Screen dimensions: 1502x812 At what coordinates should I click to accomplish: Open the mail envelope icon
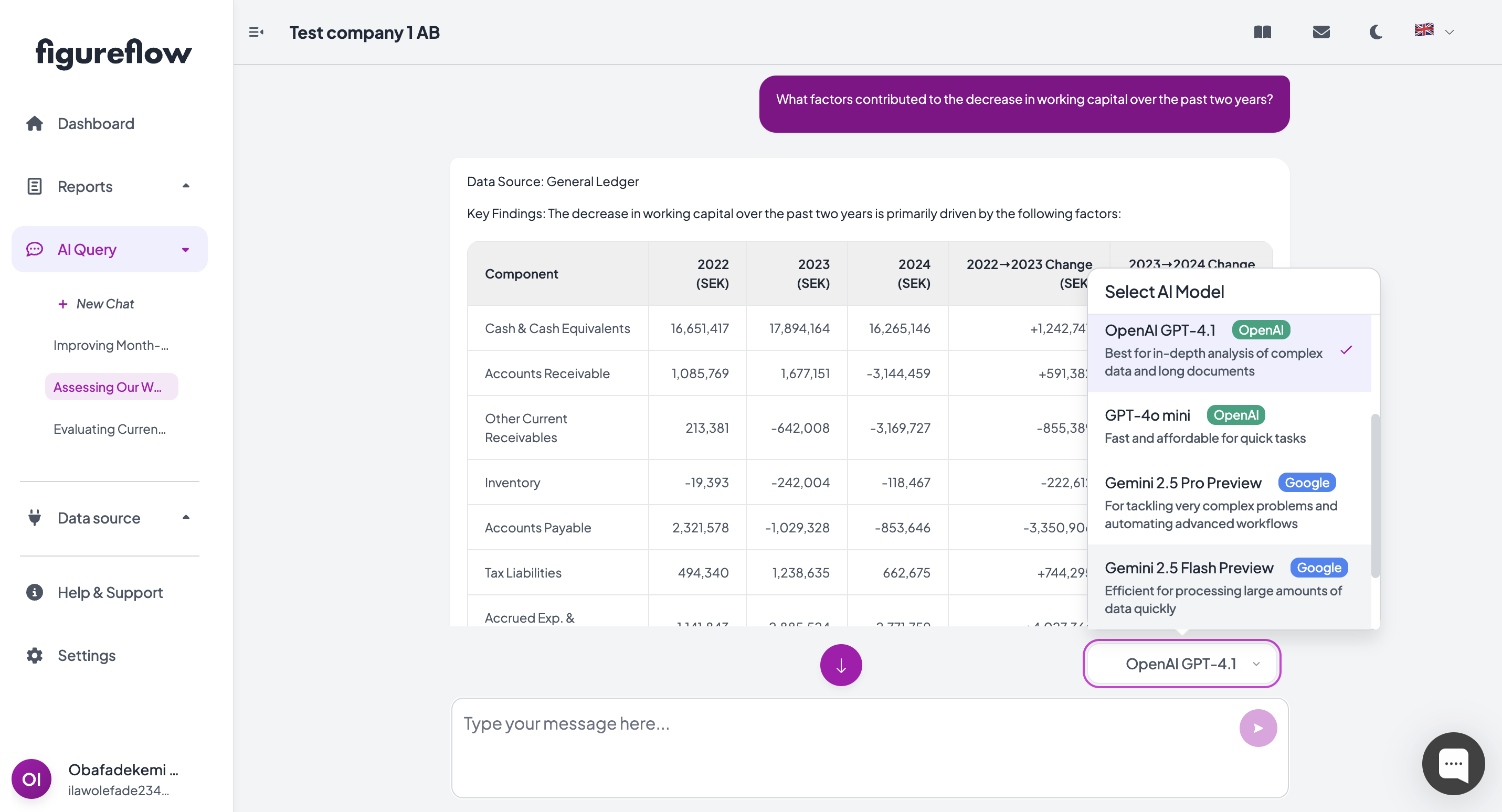(x=1320, y=32)
